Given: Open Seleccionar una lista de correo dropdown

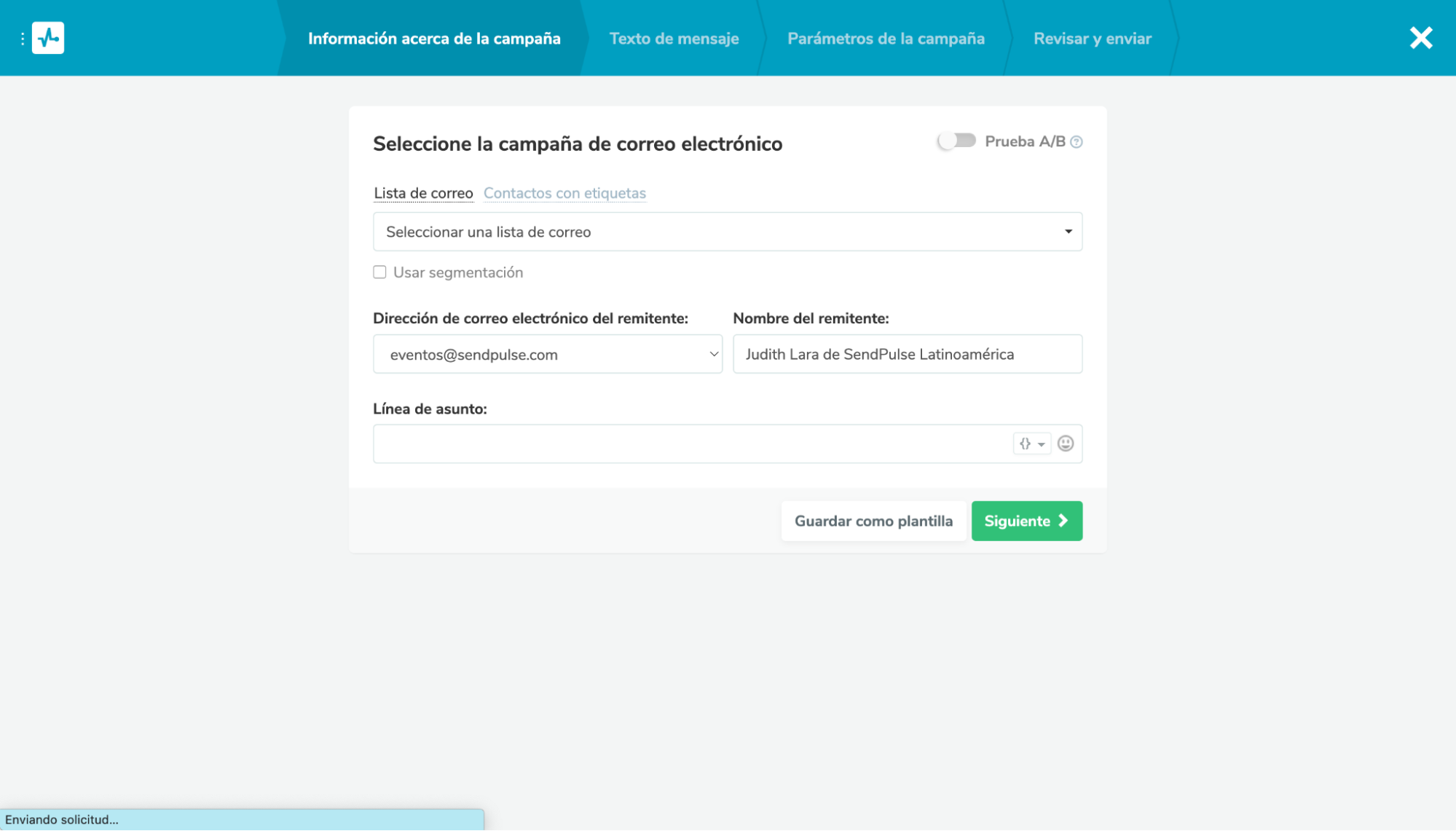Looking at the screenshot, I should click(728, 232).
